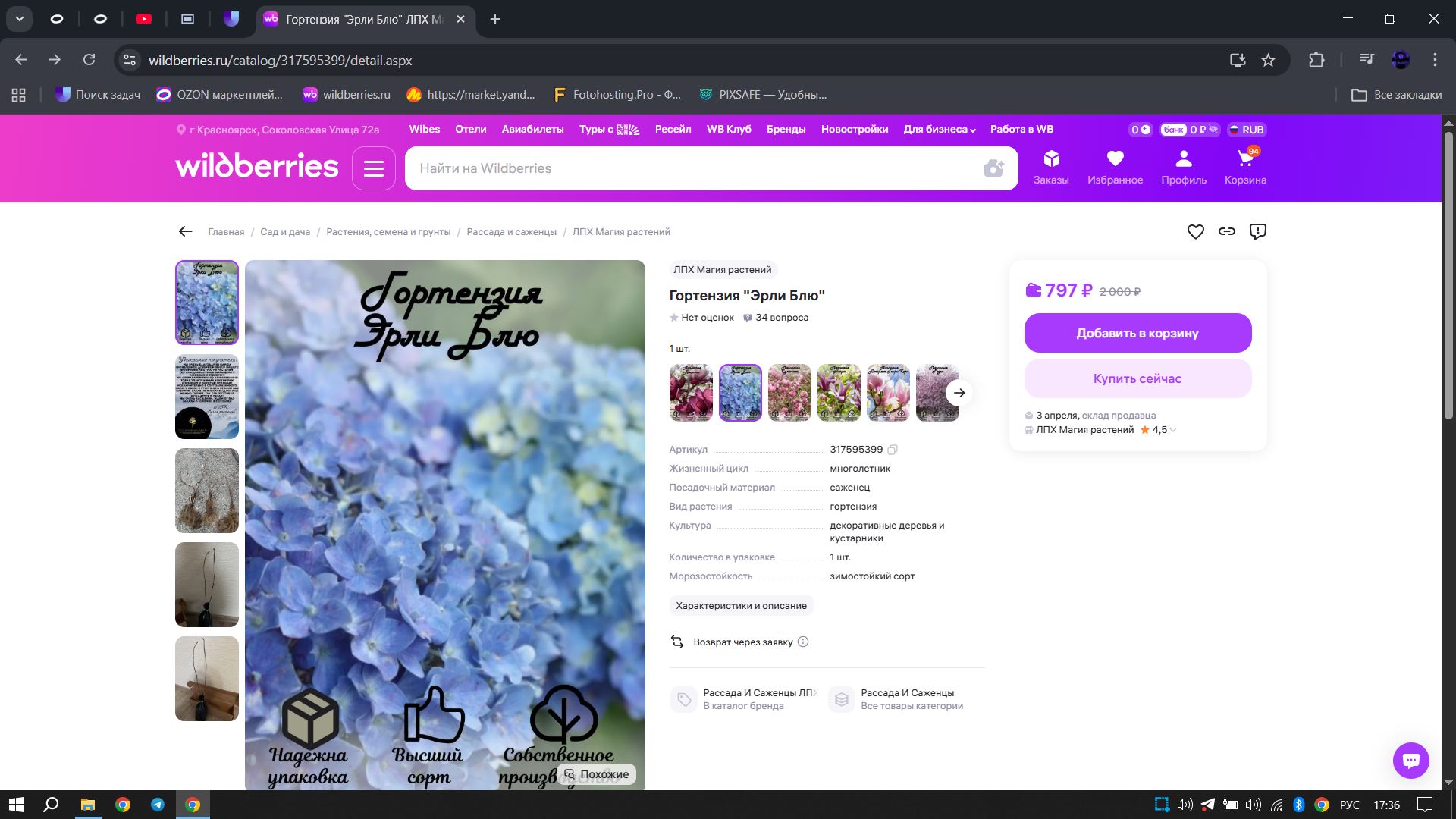Screen dimensions: 1456x819
Task: Add product to favorites heart icon
Action: click(1195, 232)
